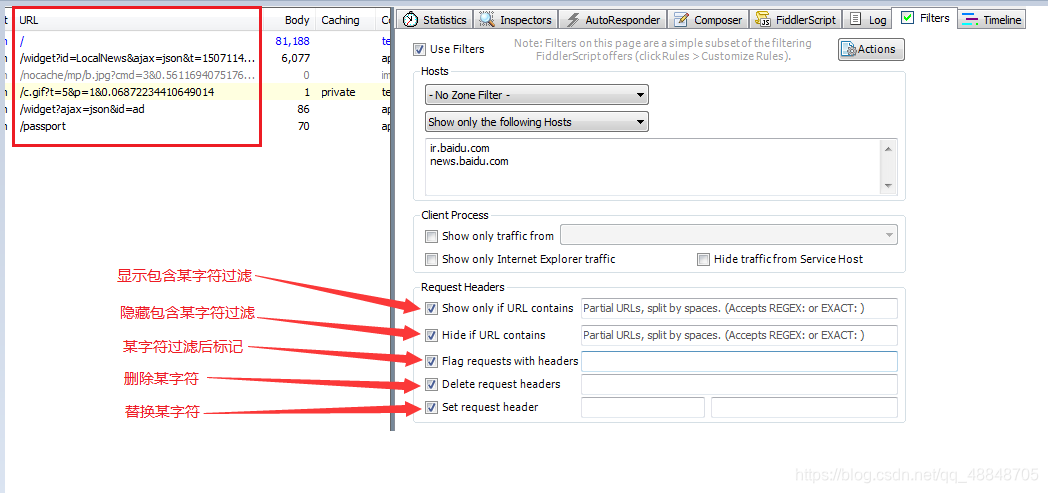Select the /c.gif?t=5&p=1 session row
The height and width of the screenshot is (493, 1048).
pos(195,92)
